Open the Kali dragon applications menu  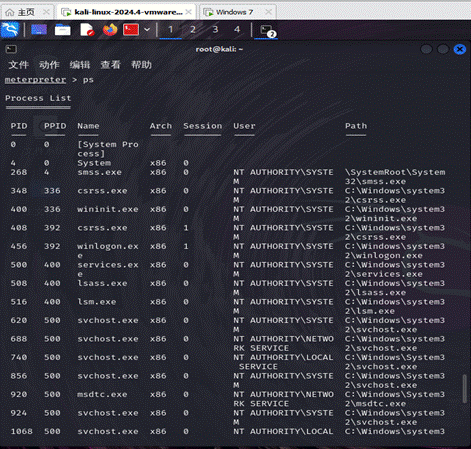point(10,30)
